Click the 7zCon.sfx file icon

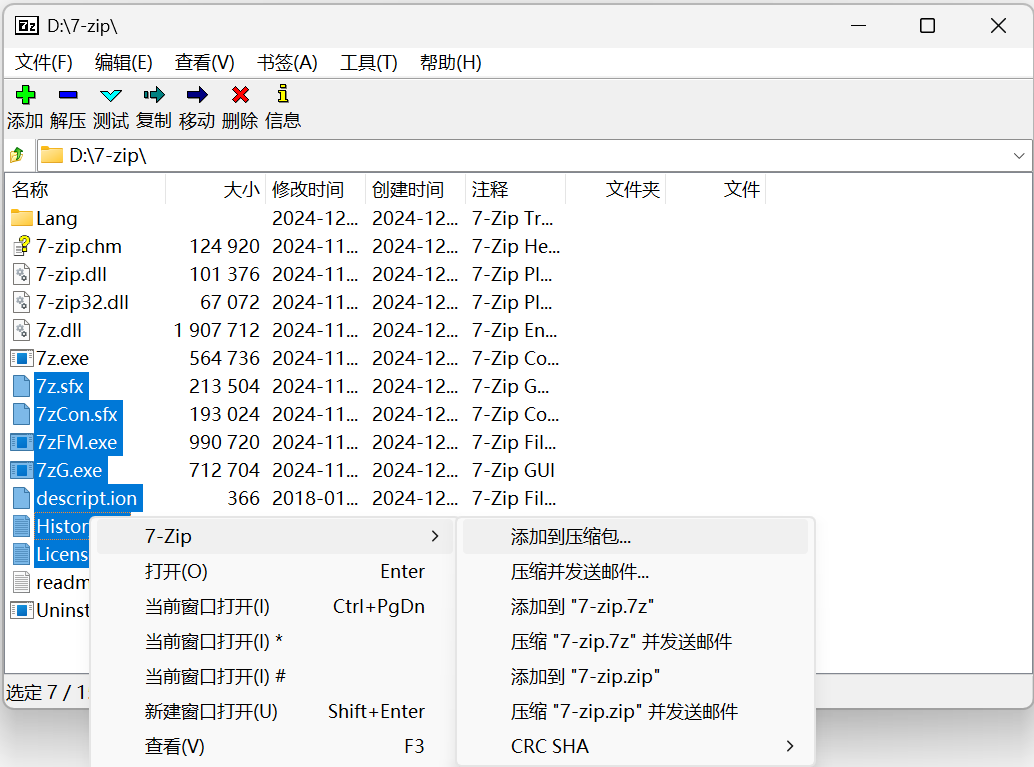click(x=22, y=414)
